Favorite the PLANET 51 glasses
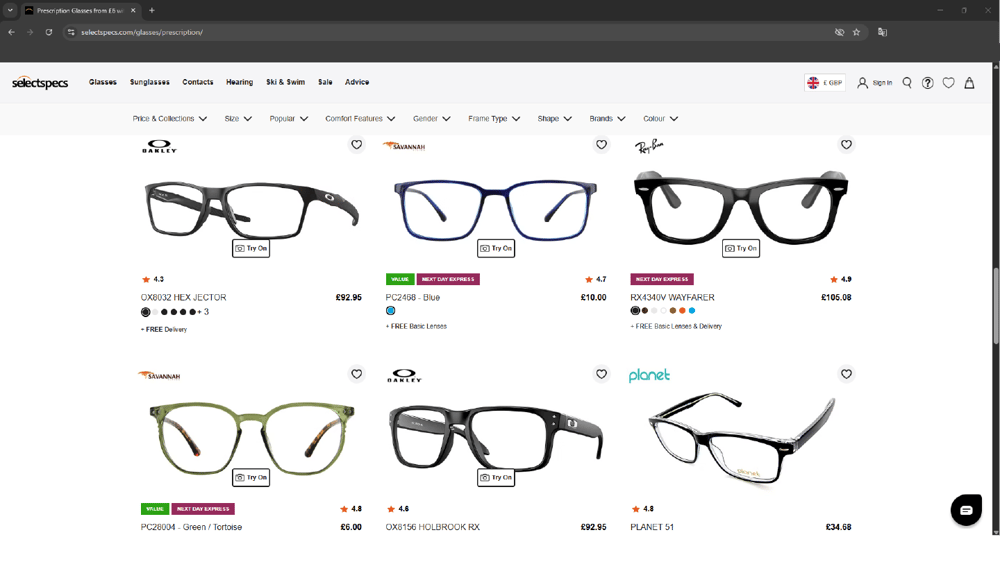 click(x=846, y=374)
